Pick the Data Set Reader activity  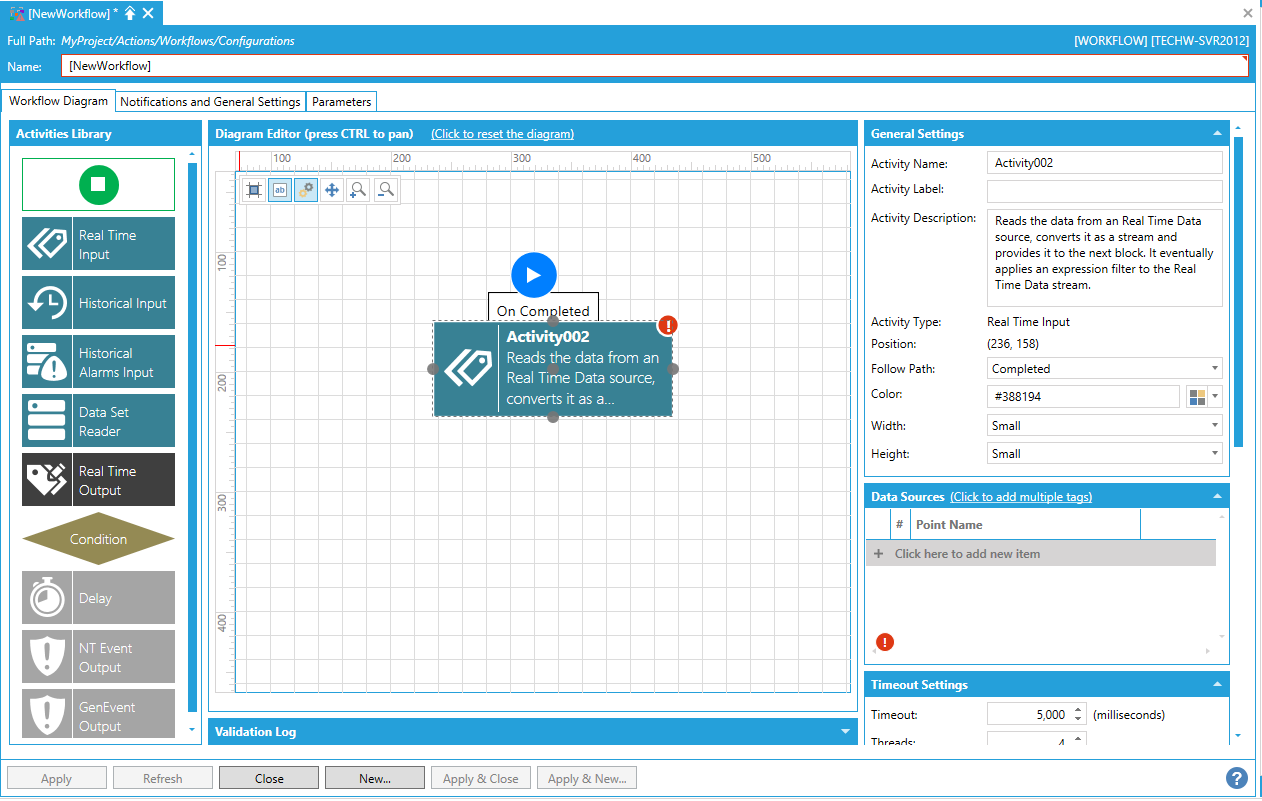[98, 421]
